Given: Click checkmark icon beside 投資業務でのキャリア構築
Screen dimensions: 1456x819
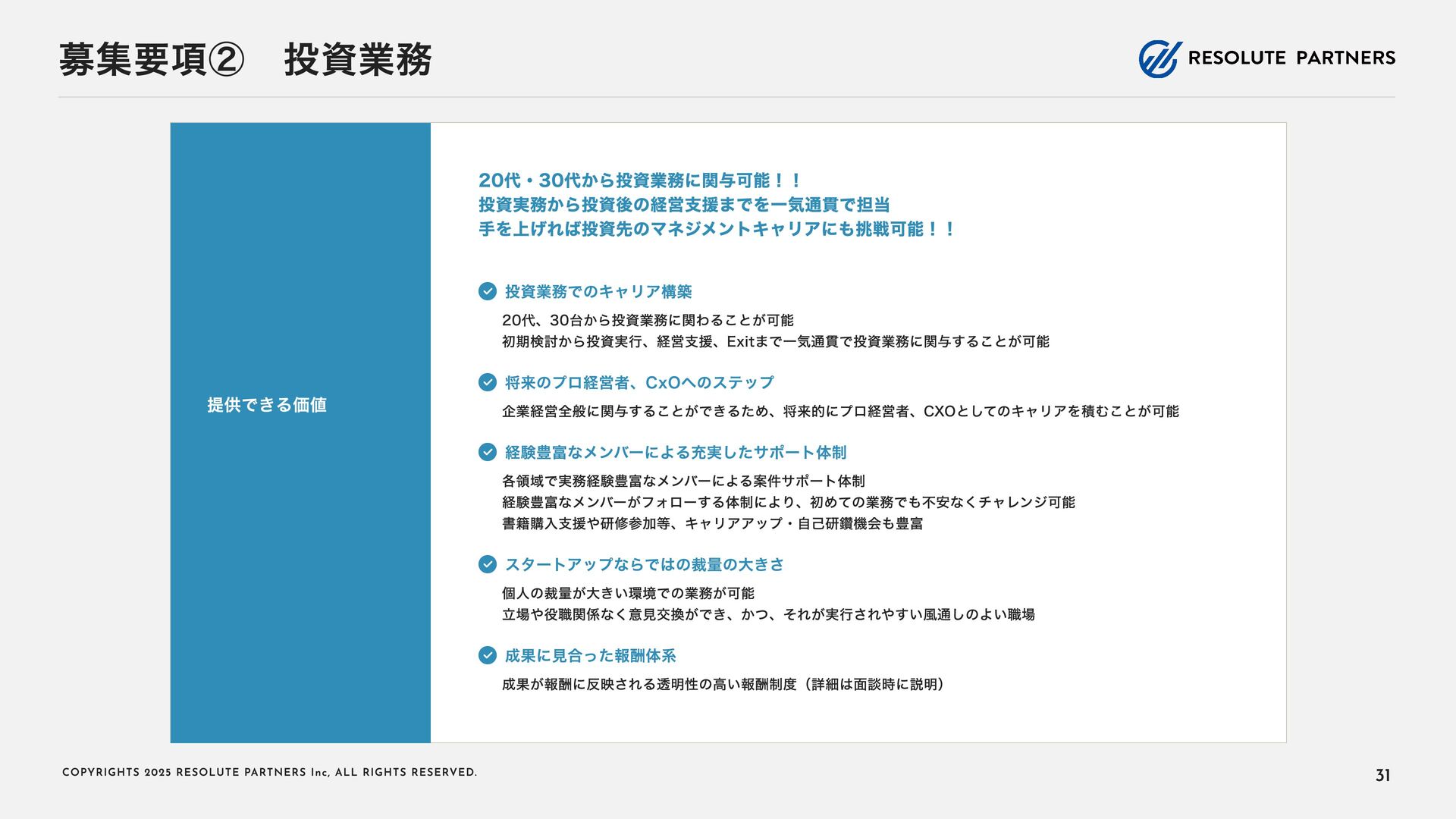Looking at the screenshot, I should pos(488,291).
